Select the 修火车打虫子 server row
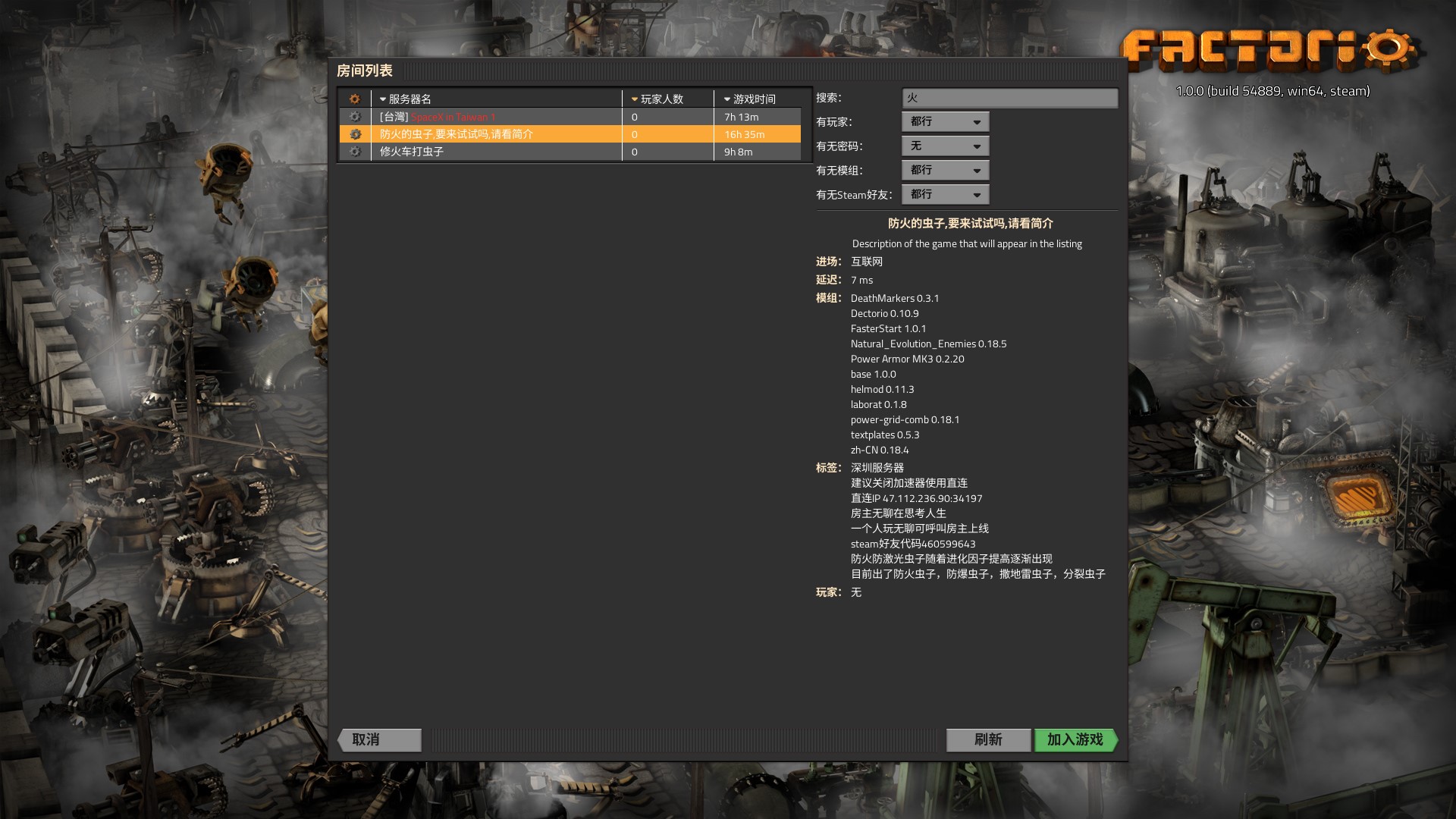This screenshot has height=819, width=1456. [570, 152]
